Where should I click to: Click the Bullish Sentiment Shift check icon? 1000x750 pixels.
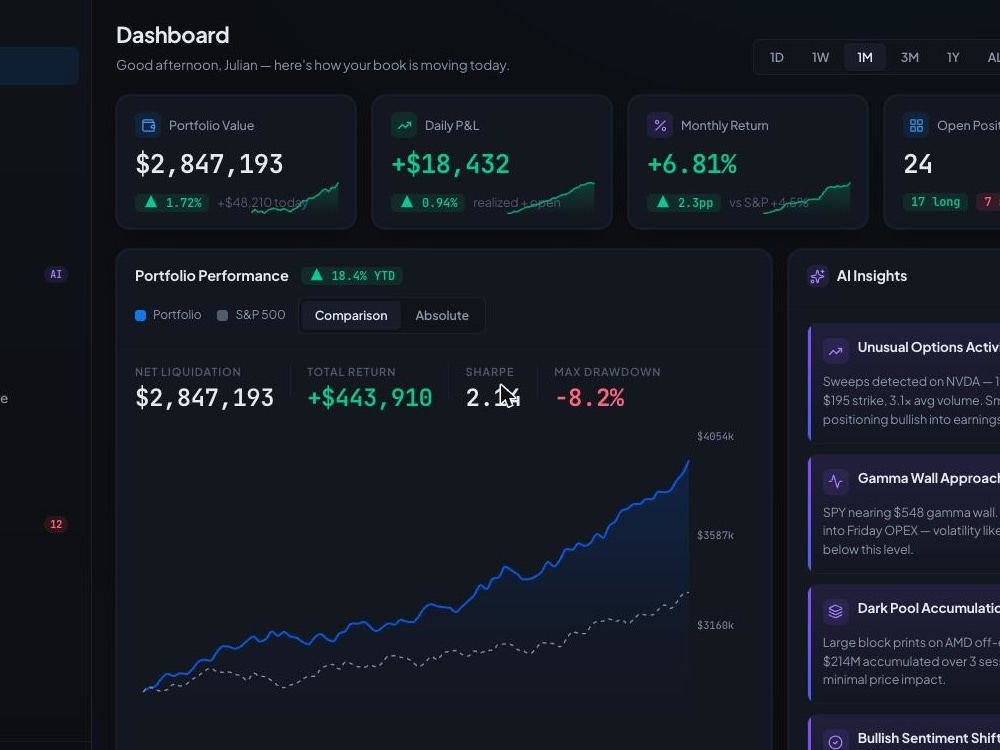[x=835, y=741]
